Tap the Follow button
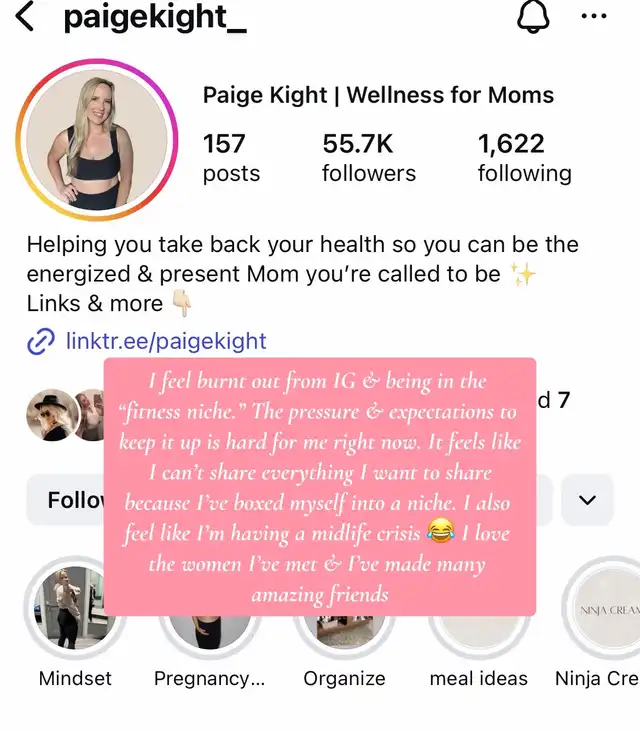The height and width of the screenshot is (731, 640). coord(66,500)
